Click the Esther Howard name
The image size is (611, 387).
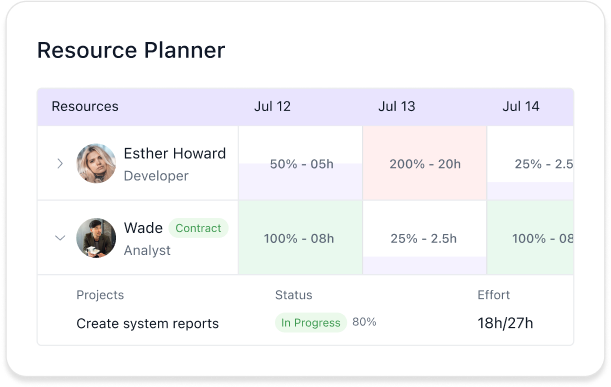coord(175,154)
